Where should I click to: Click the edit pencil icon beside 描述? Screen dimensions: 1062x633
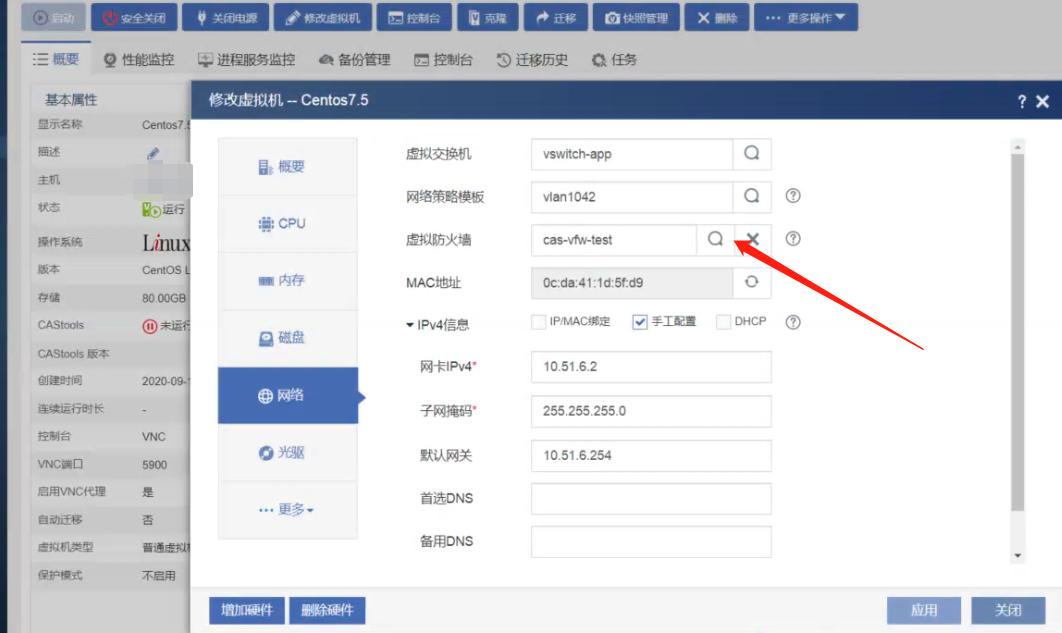[153, 153]
